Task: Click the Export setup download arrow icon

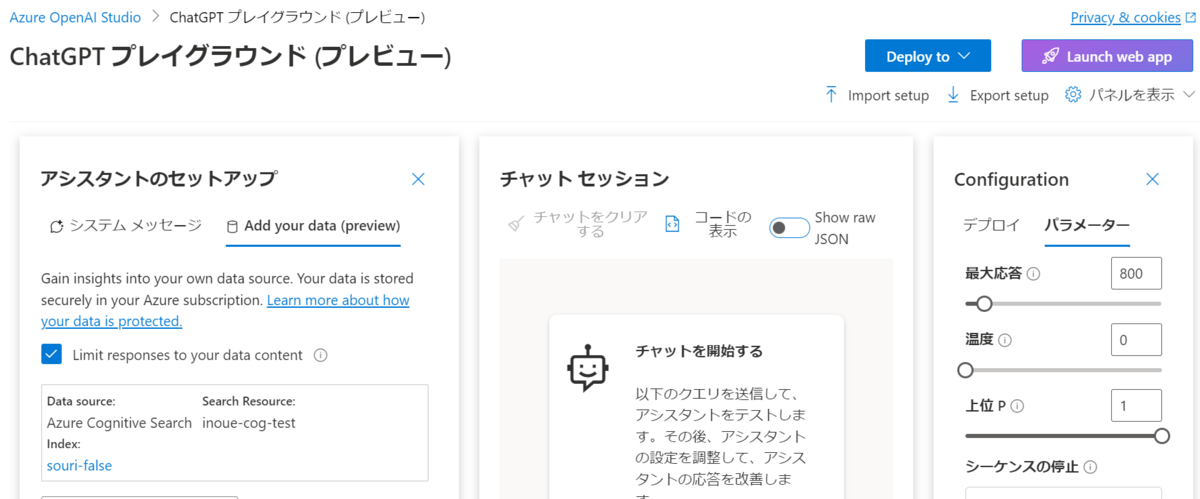Action: [953, 95]
